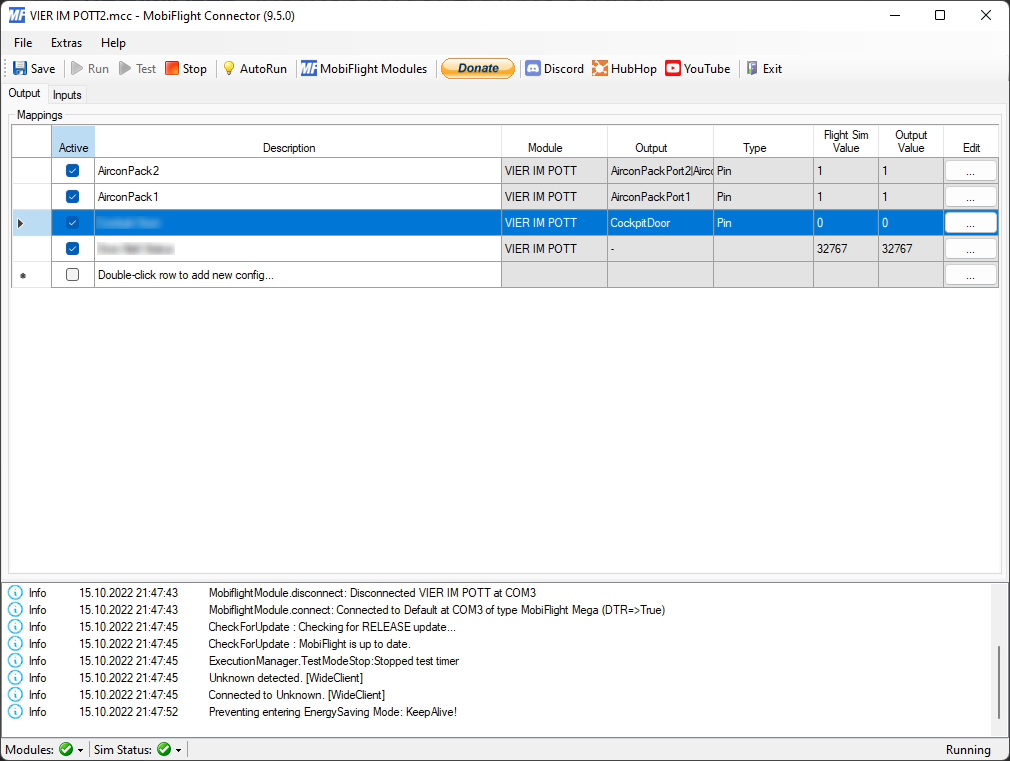Click the Type column header
Screen dimensions: 1010x761
763,142
